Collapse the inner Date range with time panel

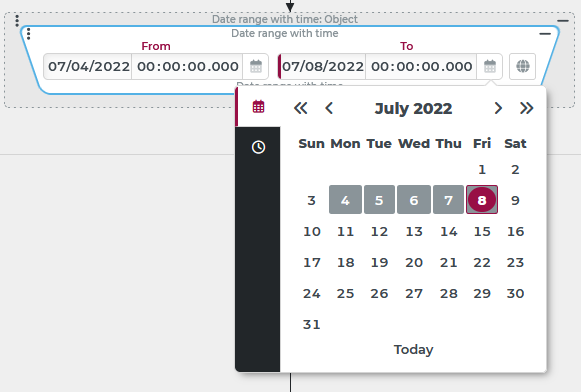[545, 34]
